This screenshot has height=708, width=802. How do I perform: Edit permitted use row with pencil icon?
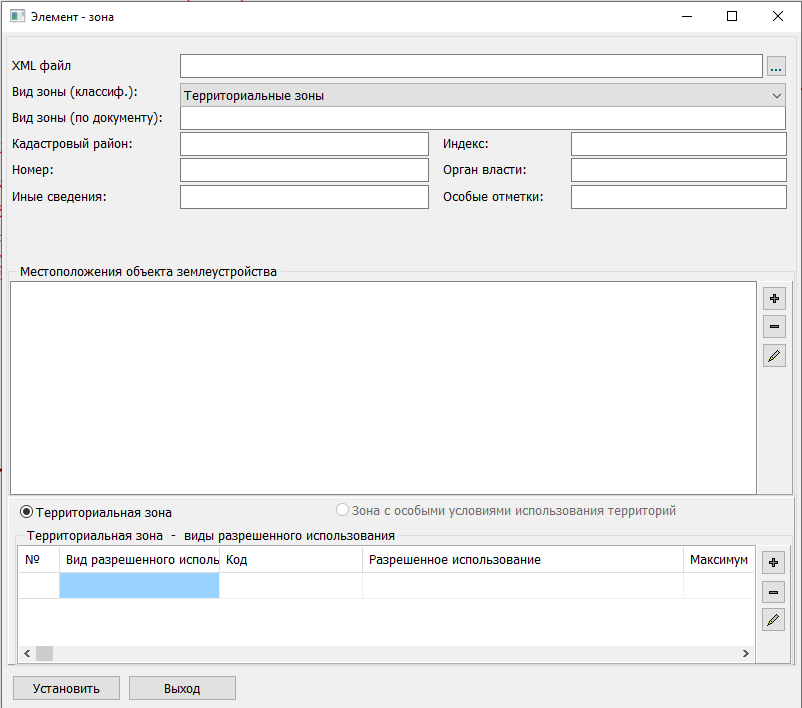coord(773,621)
